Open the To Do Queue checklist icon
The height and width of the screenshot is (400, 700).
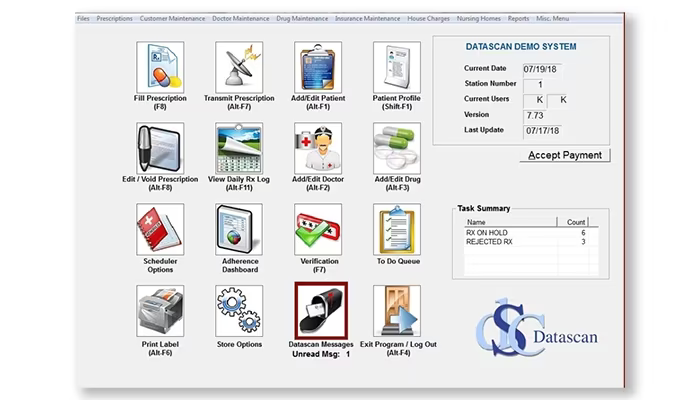pos(397,229)
